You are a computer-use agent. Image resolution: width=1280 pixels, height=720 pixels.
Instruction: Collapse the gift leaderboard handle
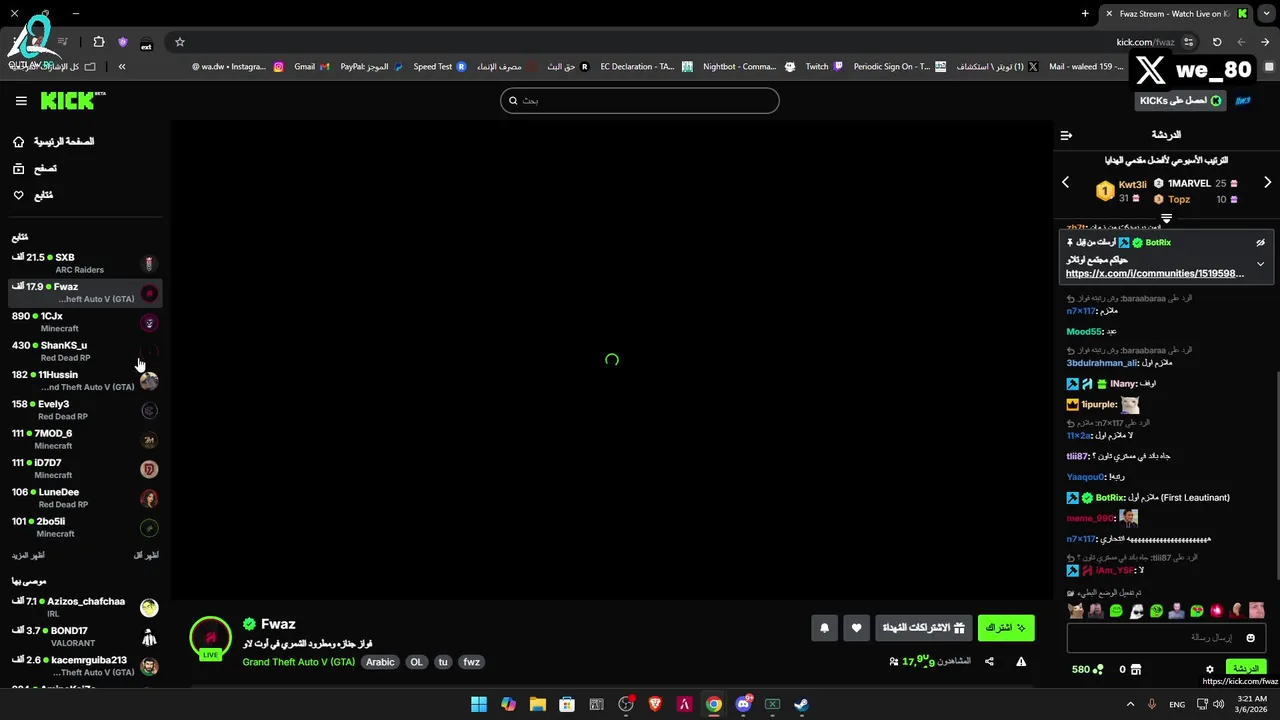point(1166,217)
